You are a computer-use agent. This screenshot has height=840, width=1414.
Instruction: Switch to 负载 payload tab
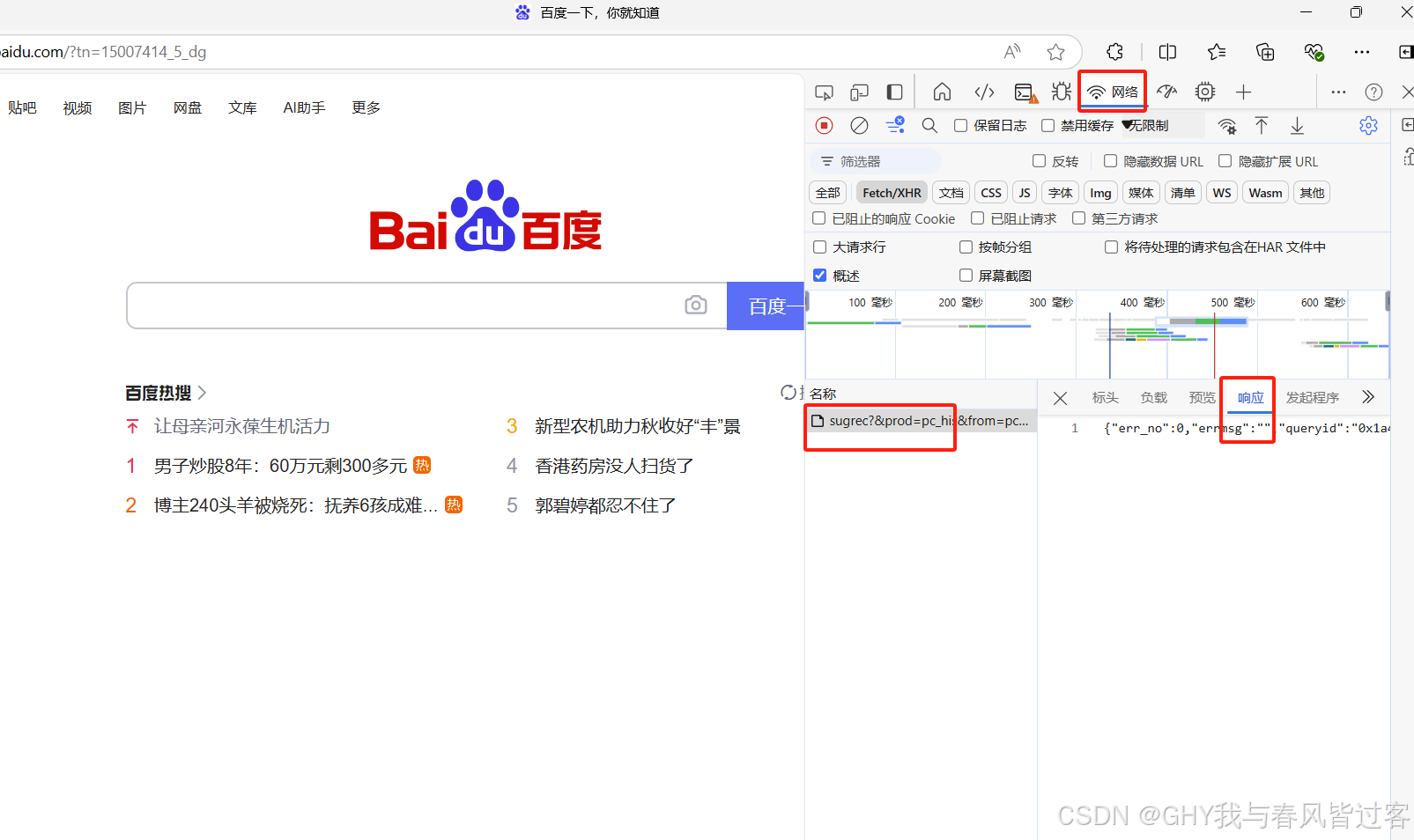tap(1153, 398)
